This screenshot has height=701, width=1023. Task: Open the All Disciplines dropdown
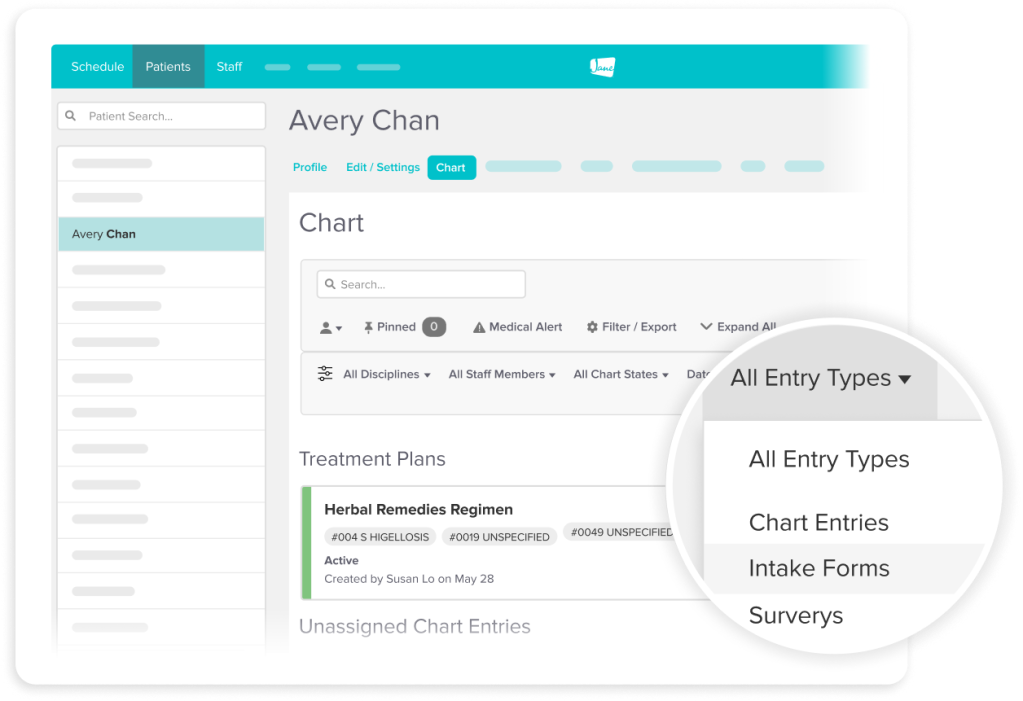pyautogui.click(x=386, y=373)
